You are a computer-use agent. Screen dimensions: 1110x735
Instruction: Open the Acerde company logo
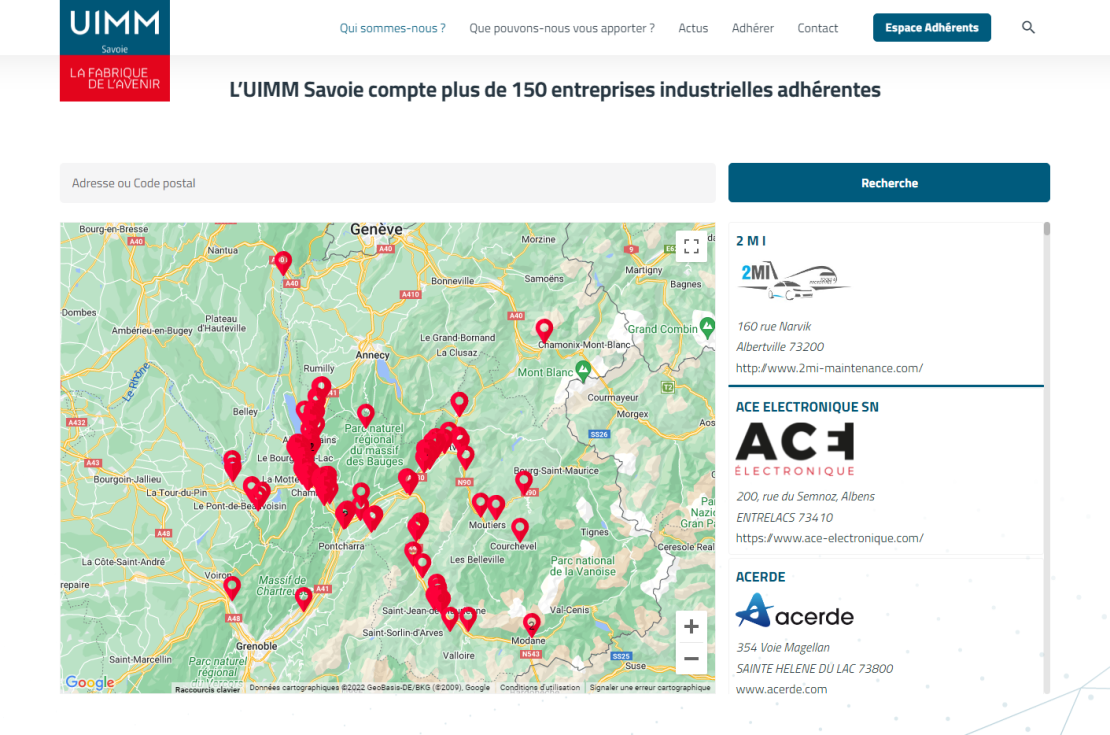click(794, 611)
